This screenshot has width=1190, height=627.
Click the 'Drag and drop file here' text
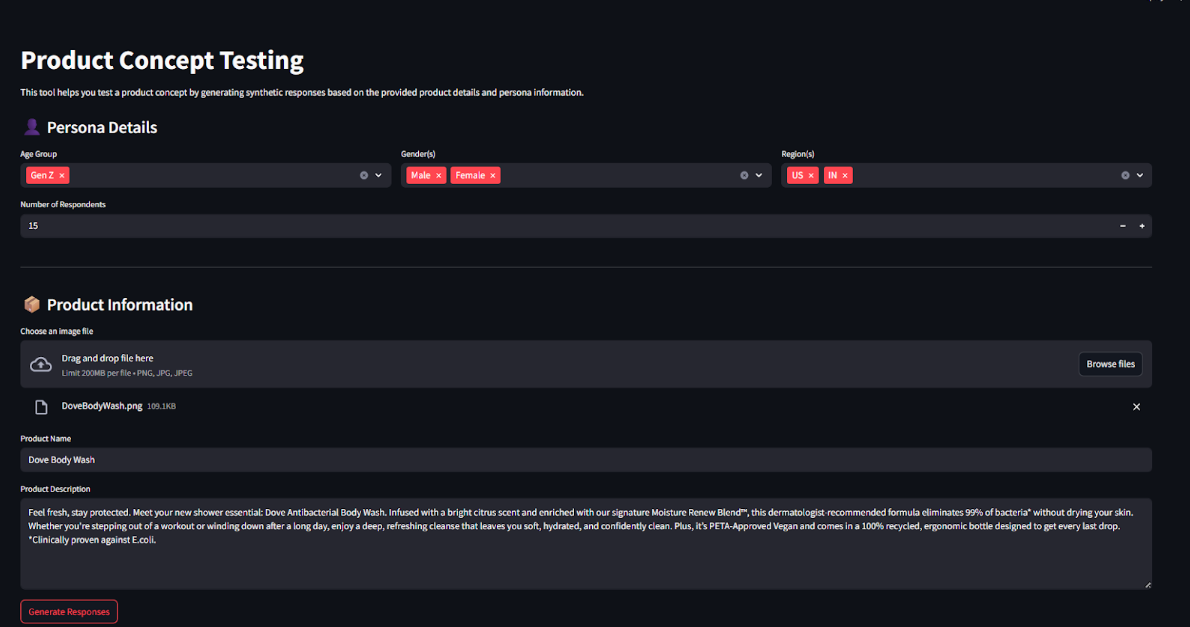pos(107,358)
